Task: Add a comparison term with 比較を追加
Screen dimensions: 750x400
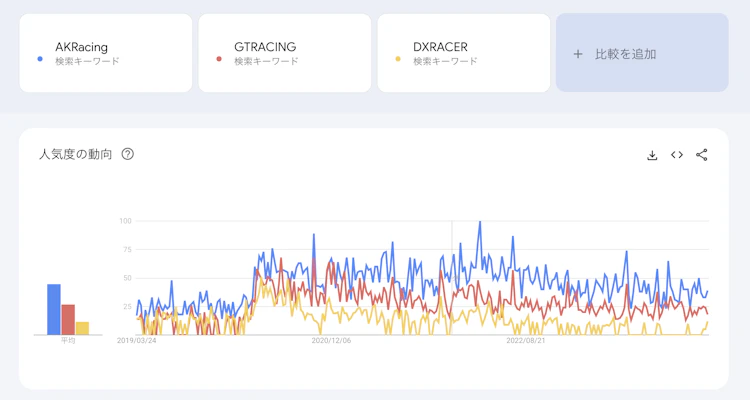Action: point(642,53)
